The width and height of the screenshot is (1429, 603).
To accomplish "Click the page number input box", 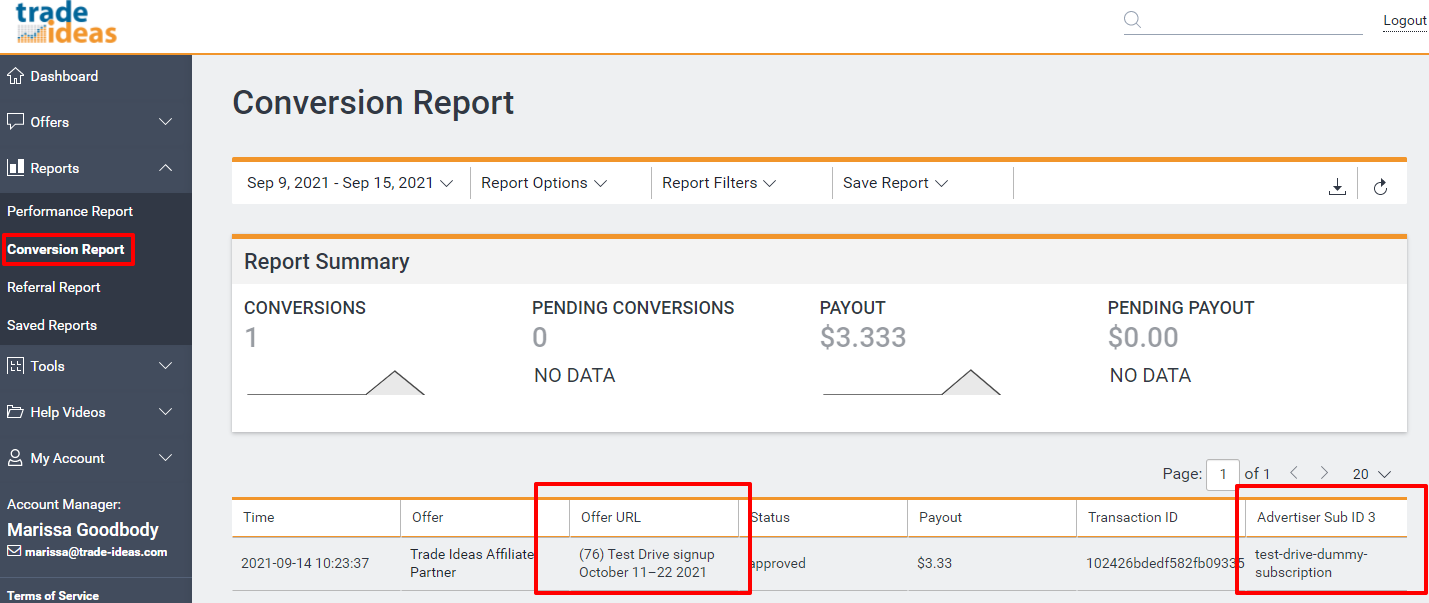I will tap(1223, 474).
